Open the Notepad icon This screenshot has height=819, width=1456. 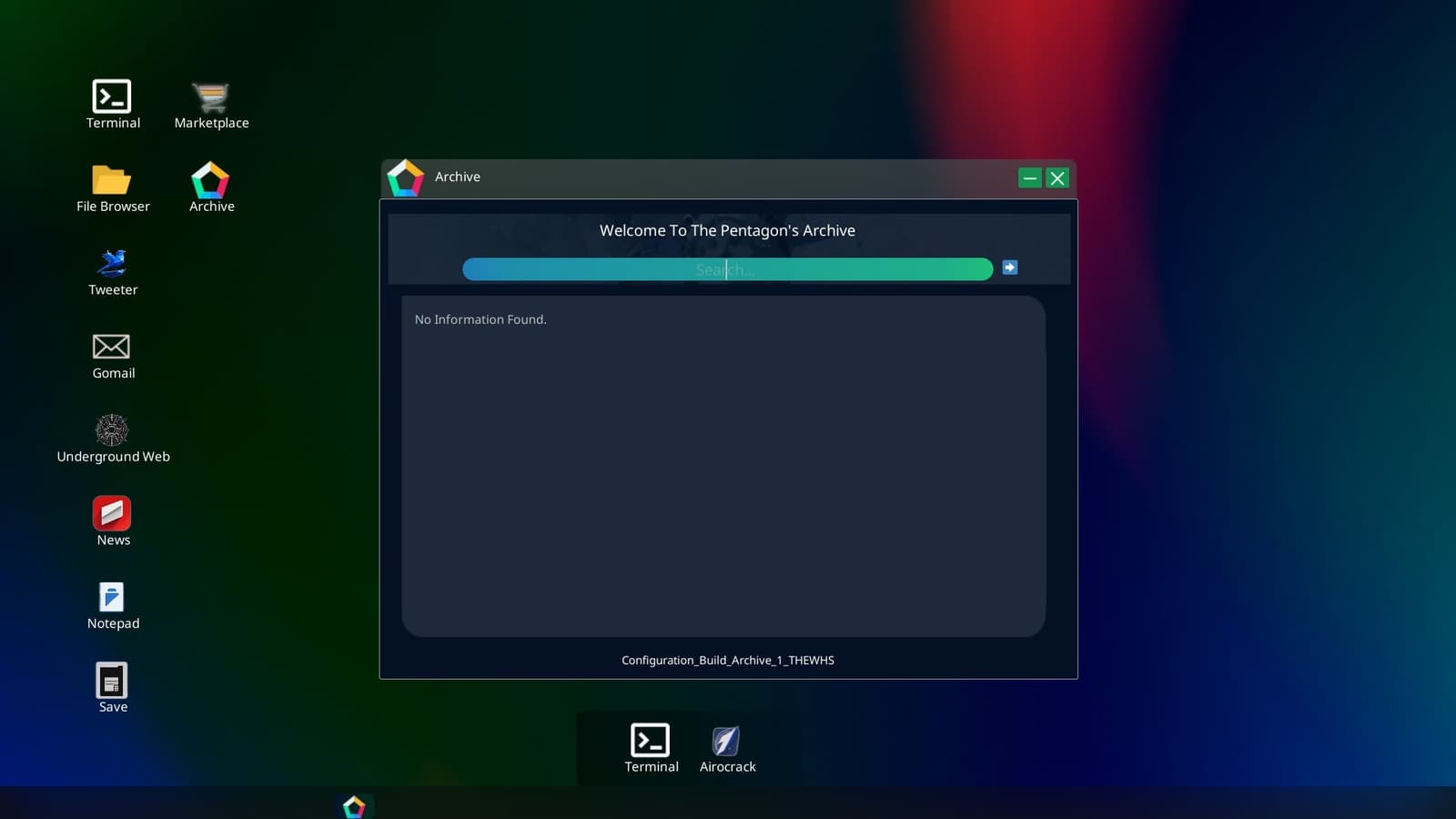coord(112,597)
